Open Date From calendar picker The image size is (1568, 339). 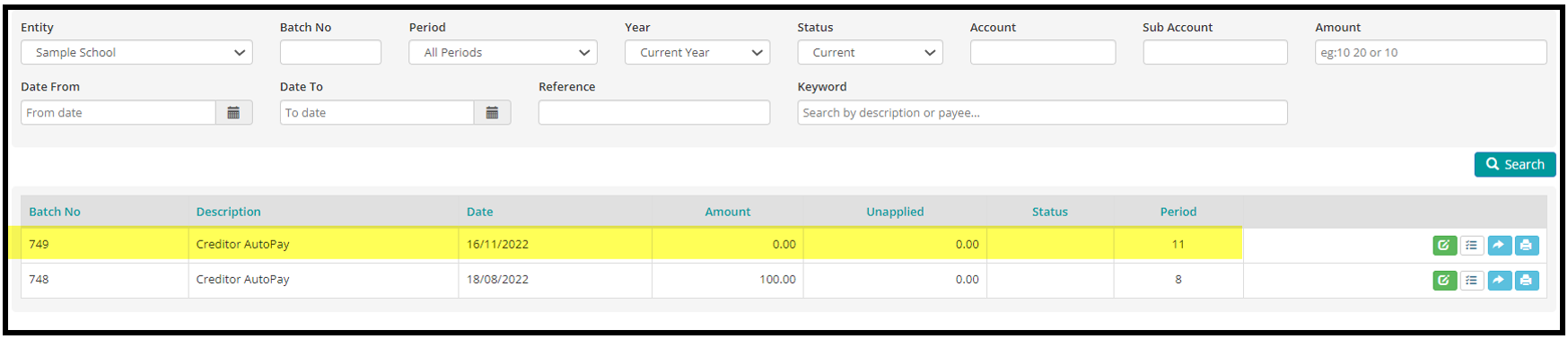[x=233, y=113]
